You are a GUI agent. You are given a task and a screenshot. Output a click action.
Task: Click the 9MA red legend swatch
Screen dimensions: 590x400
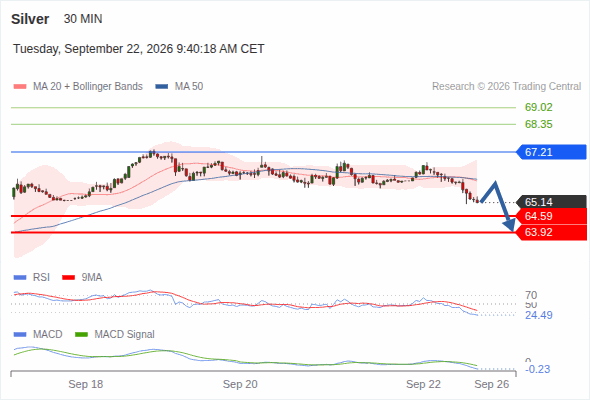click(x=68, y=278)
